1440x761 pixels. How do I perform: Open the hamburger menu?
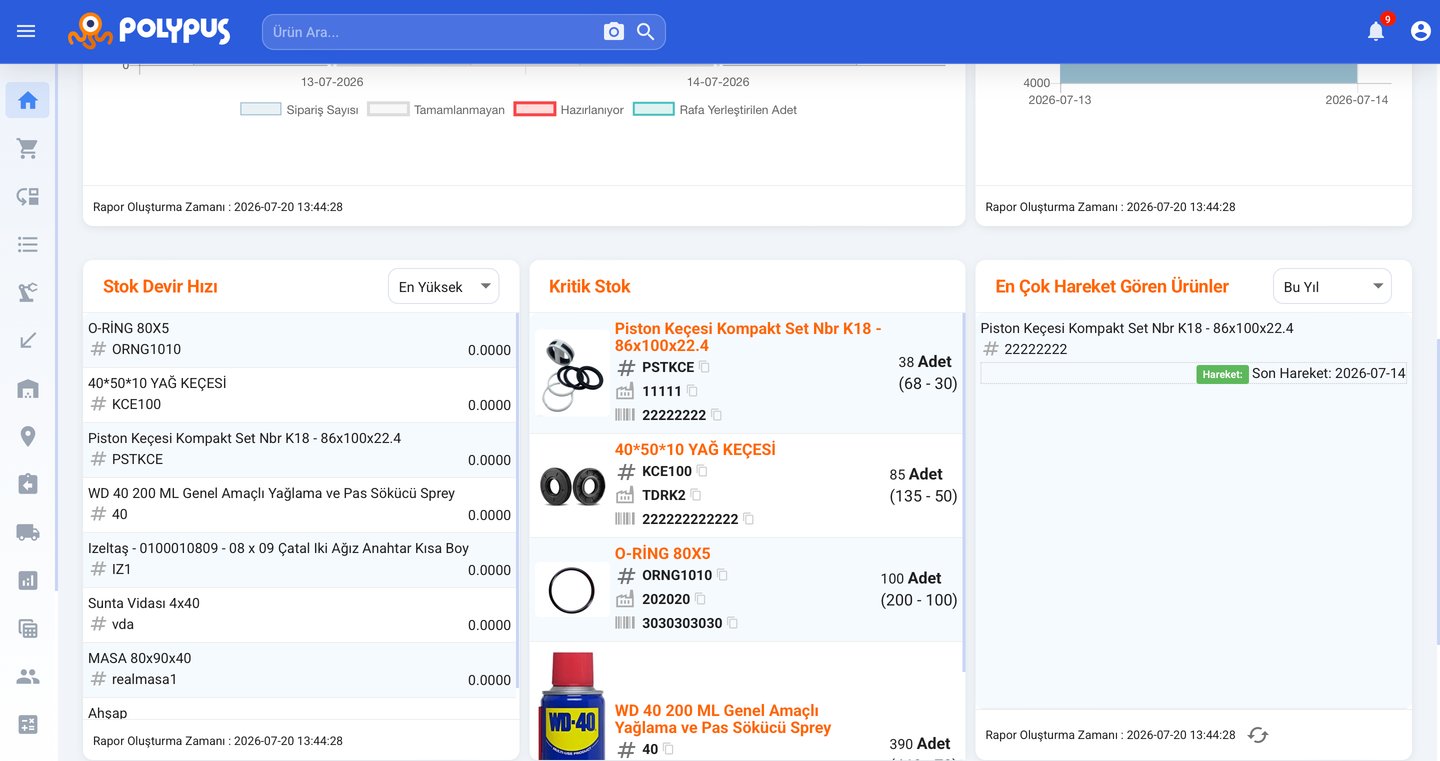26,31
